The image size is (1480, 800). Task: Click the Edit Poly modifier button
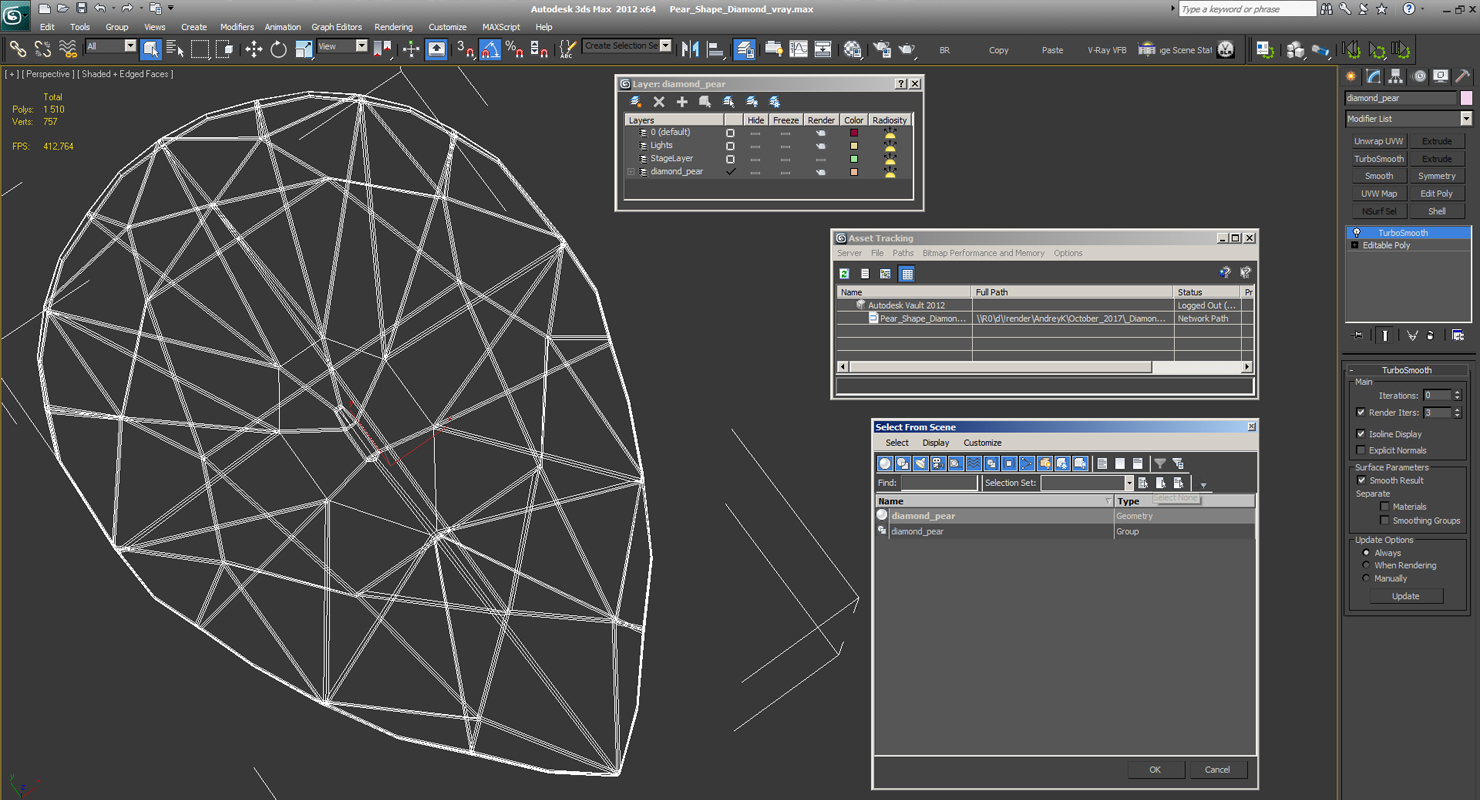(x=1437, y=194)
